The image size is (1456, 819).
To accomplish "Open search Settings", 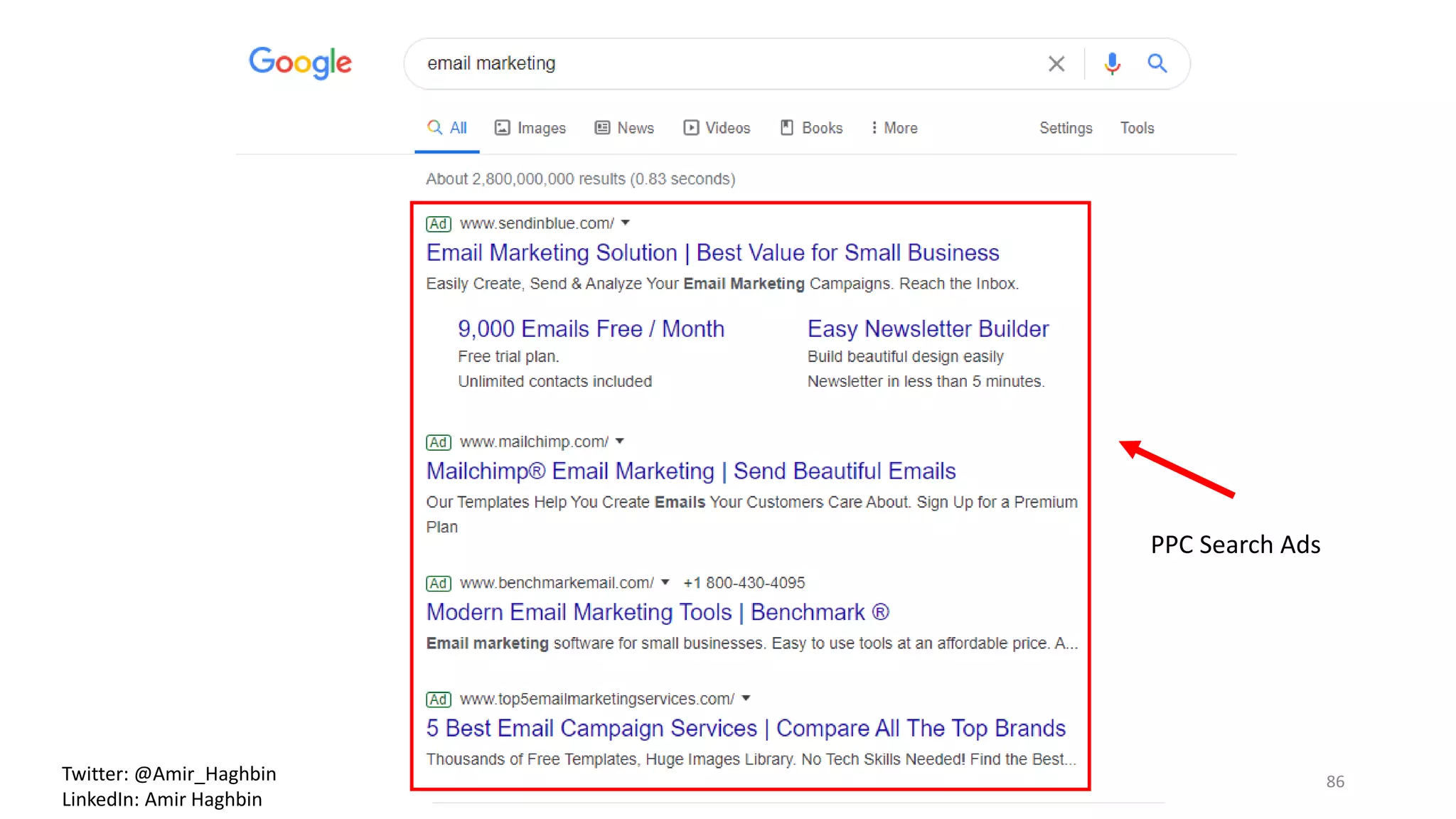I will pyautogui.click(x=1066, y=128).
